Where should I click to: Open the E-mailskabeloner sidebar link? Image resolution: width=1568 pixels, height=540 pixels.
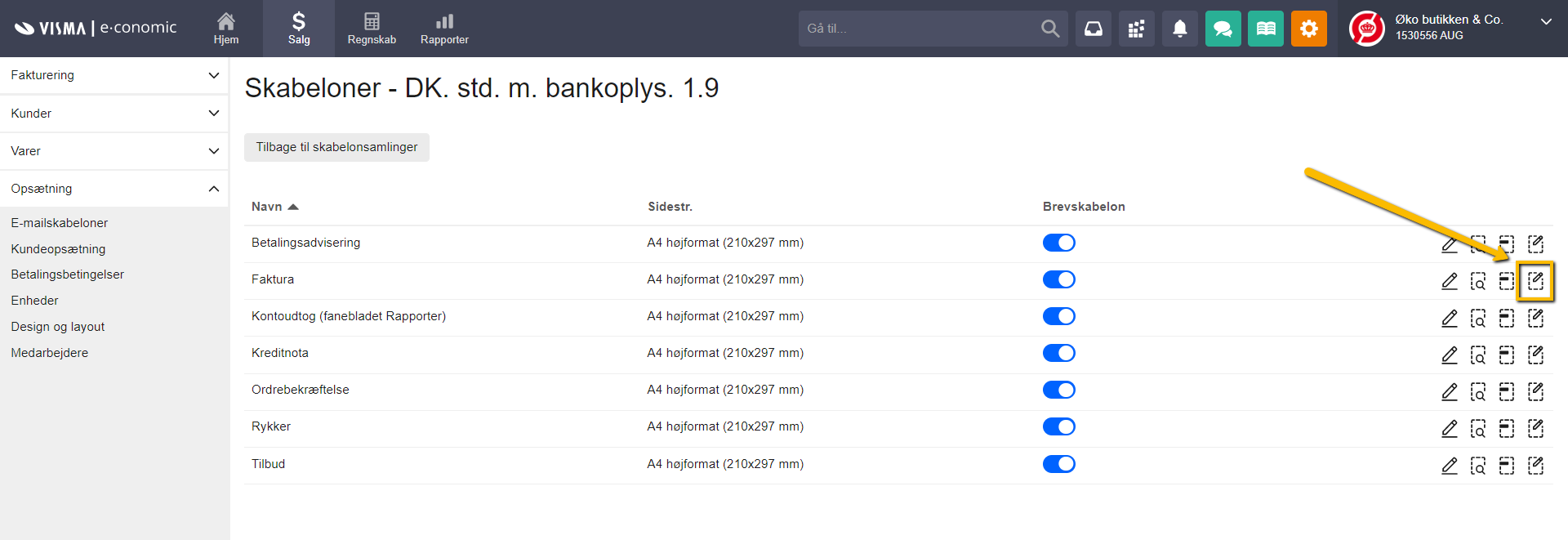pyautogui.click(x=60, y=223)
